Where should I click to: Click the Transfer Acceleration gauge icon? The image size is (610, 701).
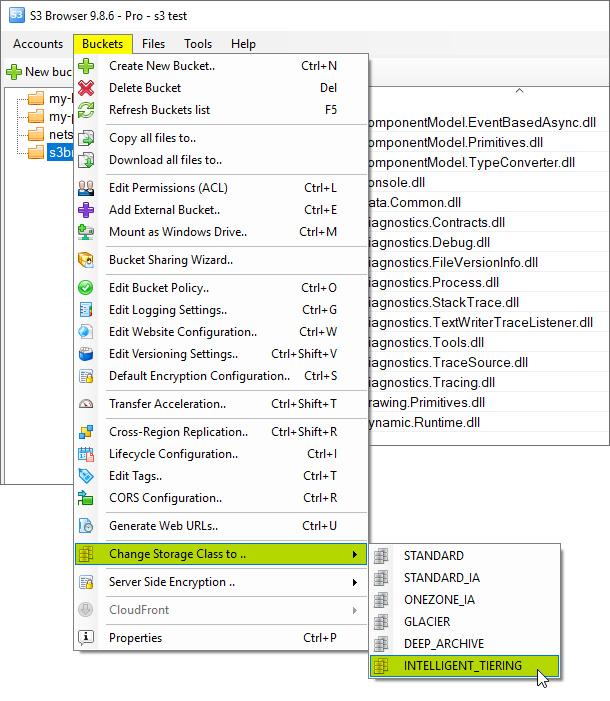[86, 404]
